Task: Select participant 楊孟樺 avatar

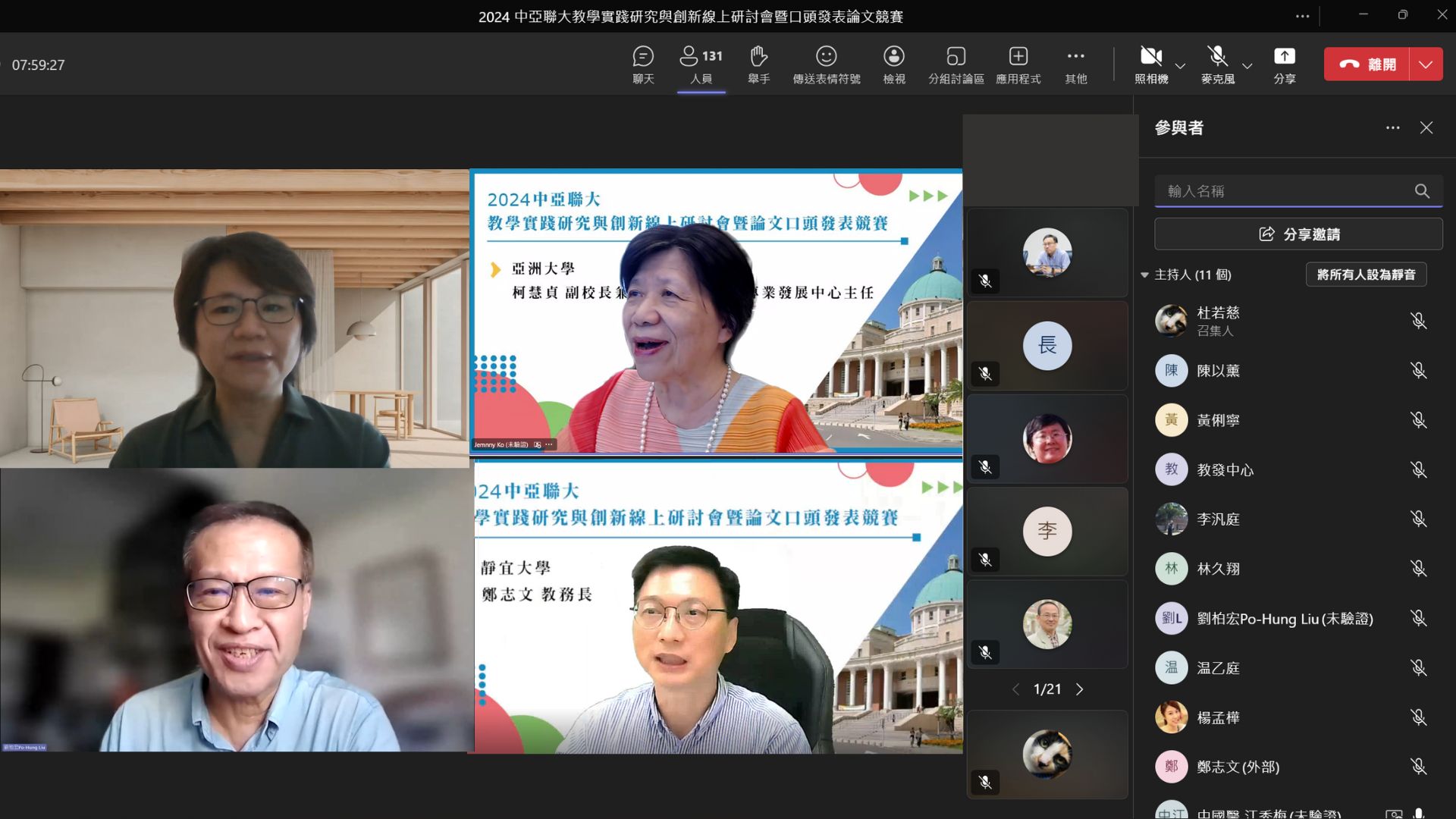Action: [x=1171, y=717]
